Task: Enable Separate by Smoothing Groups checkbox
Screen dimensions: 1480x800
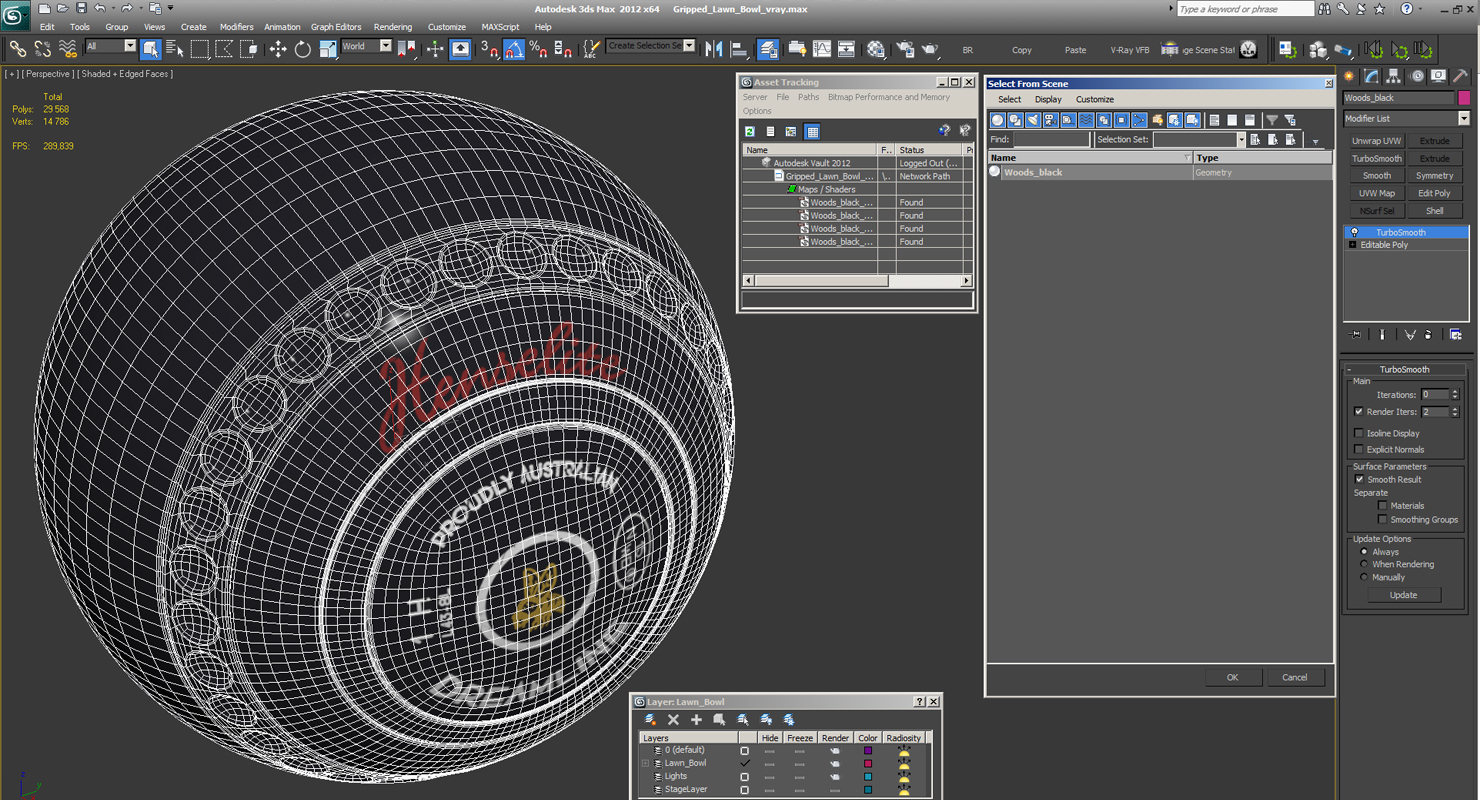Action: click(x=1383, y=520)
